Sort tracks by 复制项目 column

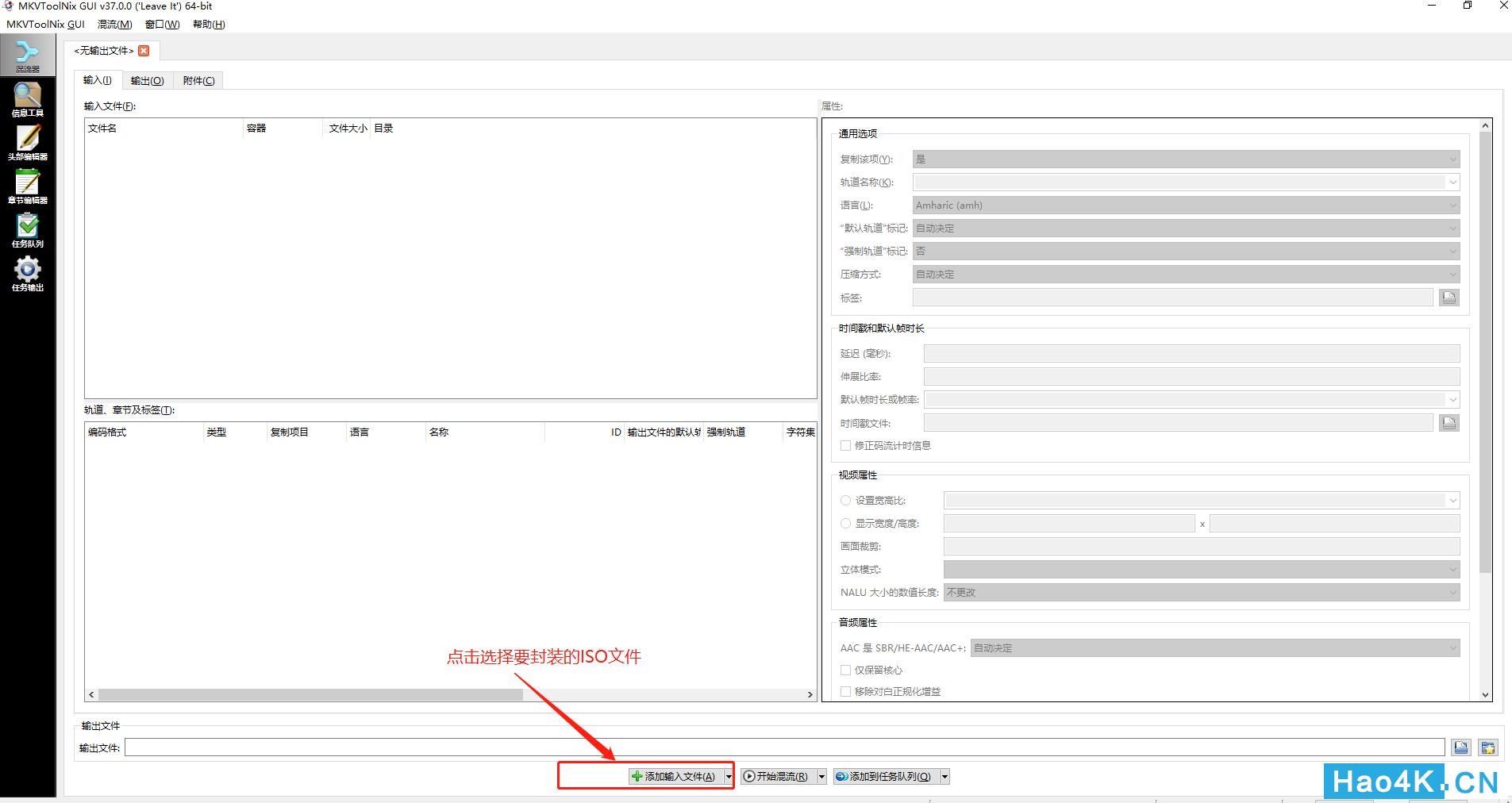coord(307,432)
